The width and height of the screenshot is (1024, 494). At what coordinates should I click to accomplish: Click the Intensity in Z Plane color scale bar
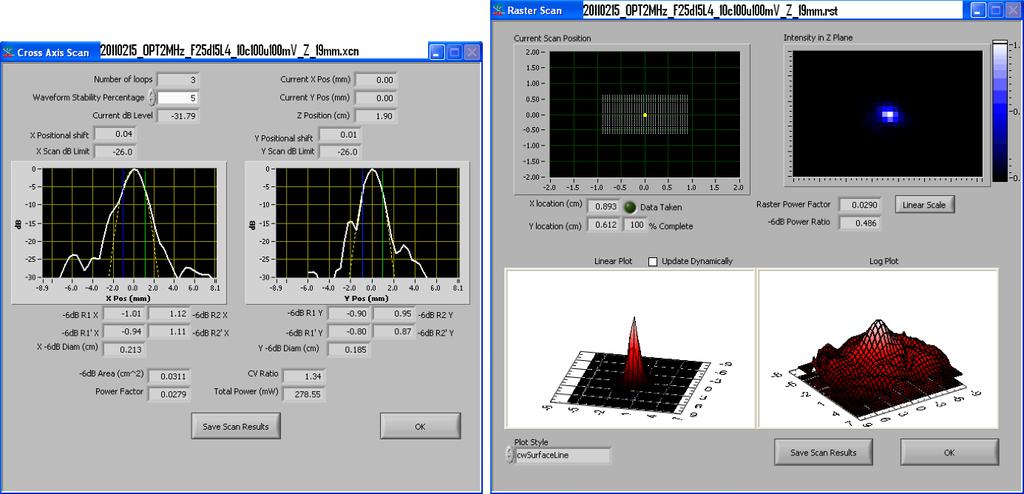1000,110
